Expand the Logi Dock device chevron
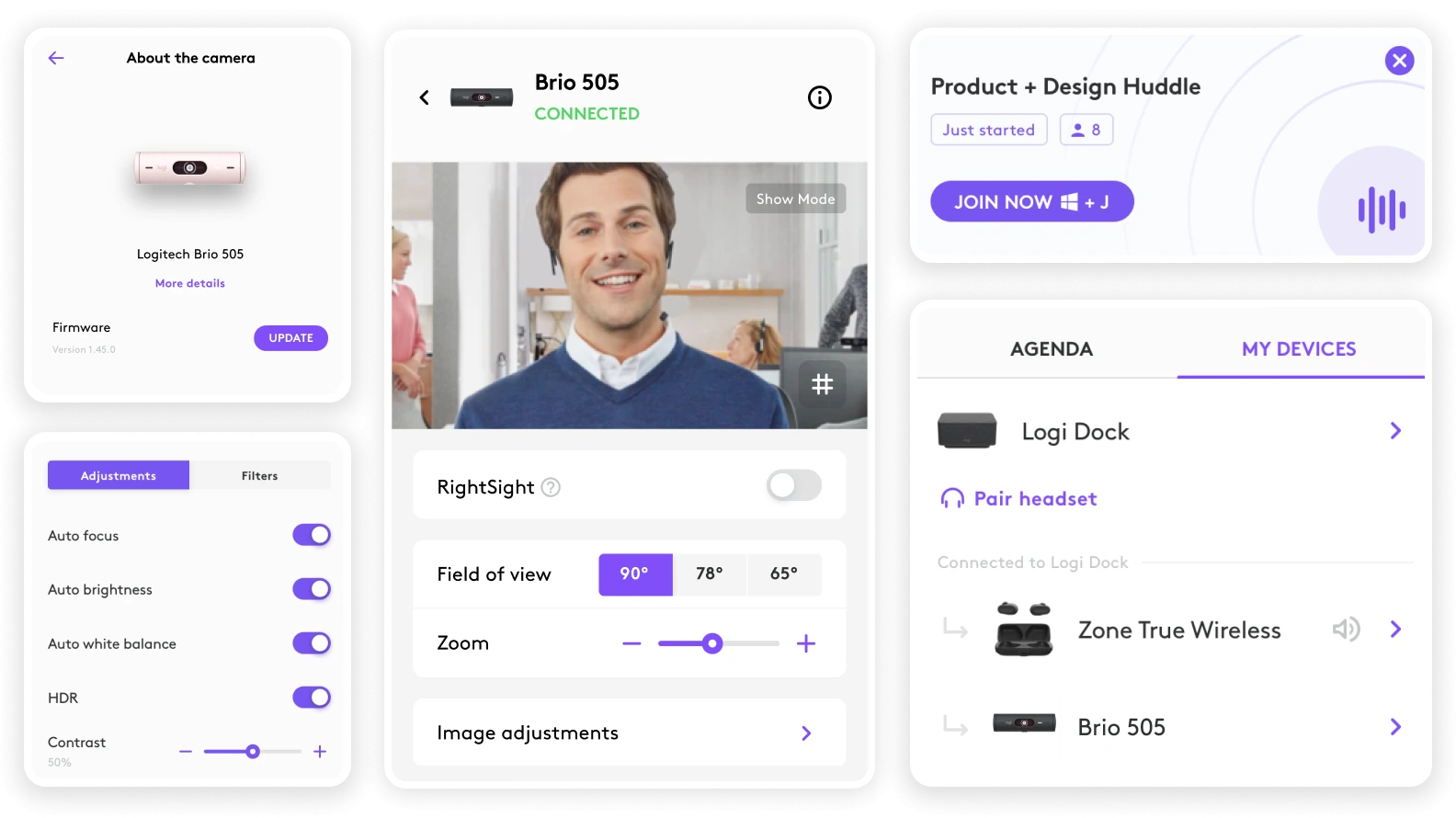 [x=1395, y=431]
